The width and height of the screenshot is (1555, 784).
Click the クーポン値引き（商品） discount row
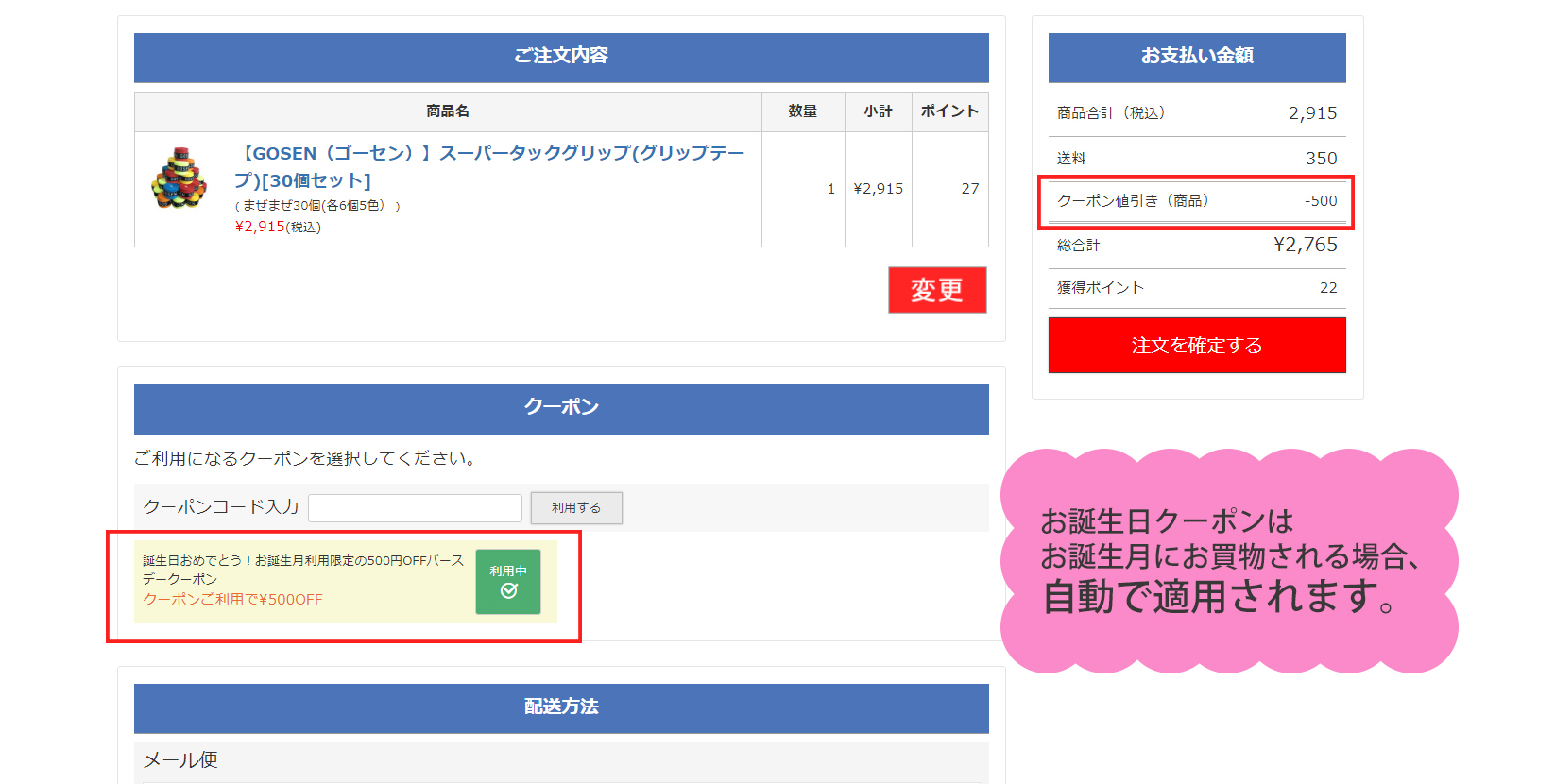[1196, 201]
